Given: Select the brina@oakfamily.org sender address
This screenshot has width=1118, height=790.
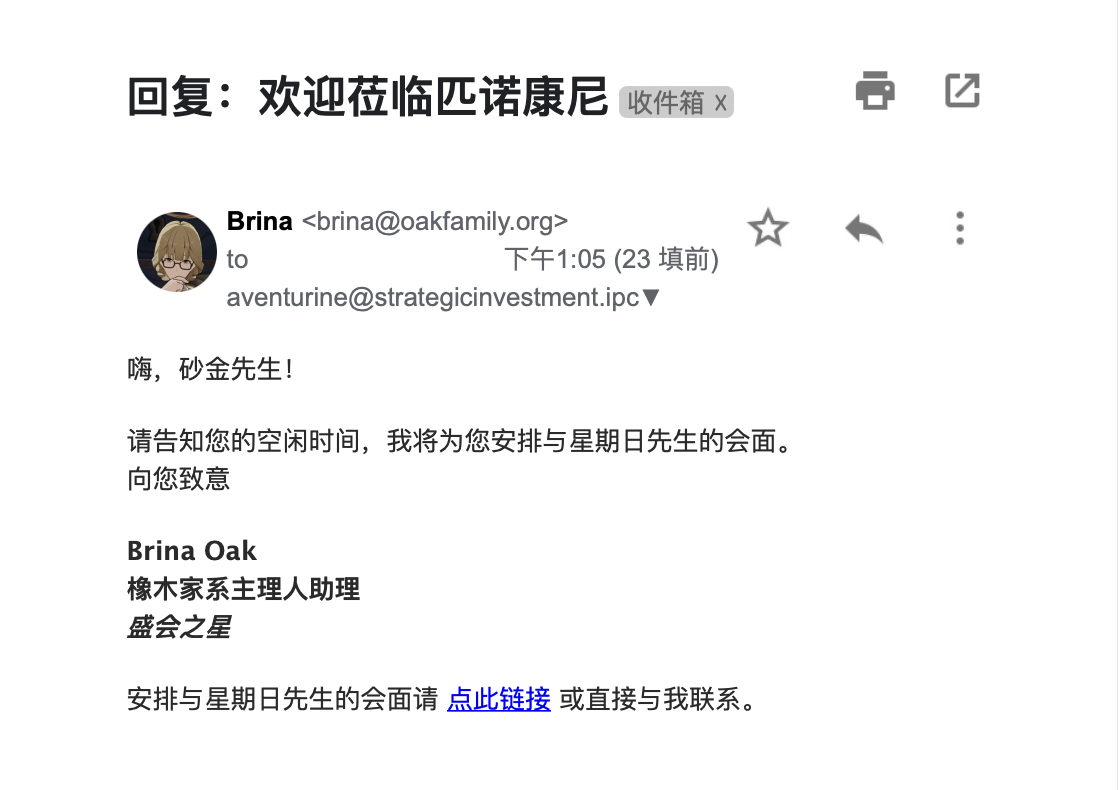Looking at the screenshot, I should click(x=435, y=221).
